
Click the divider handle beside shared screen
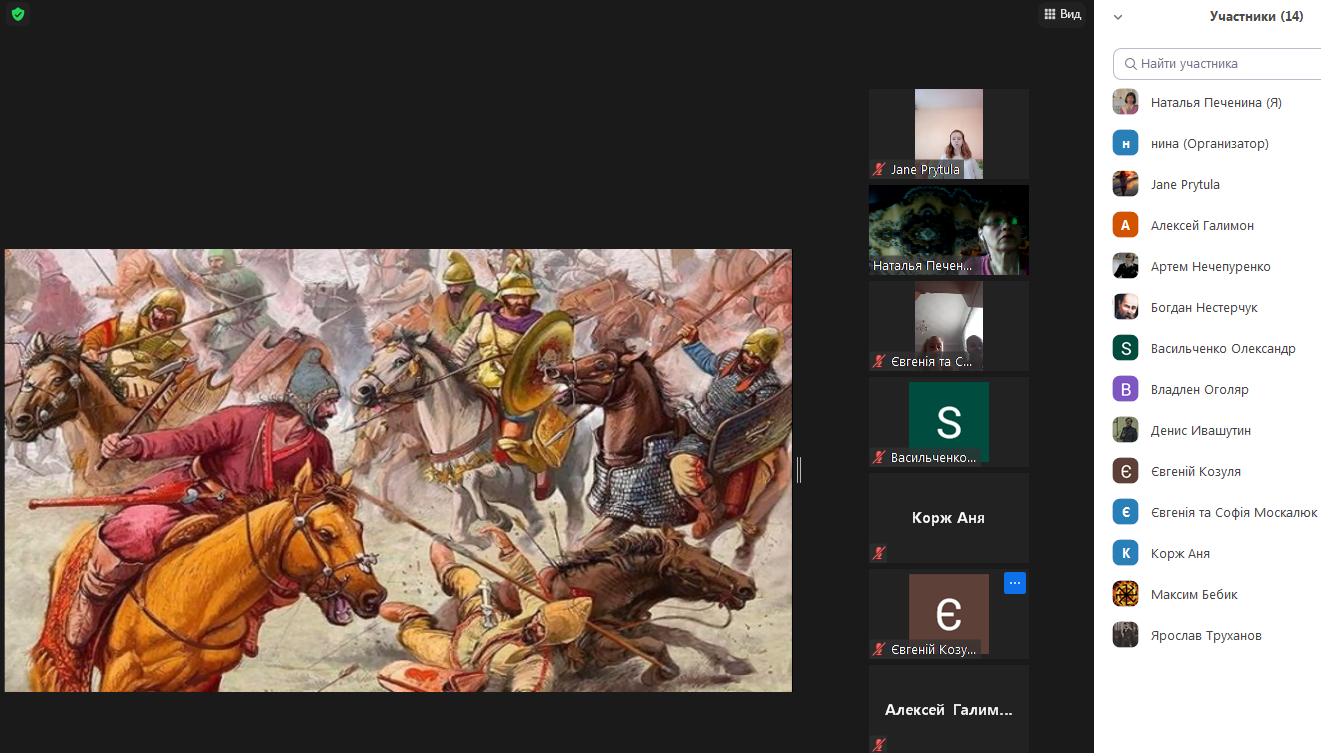[x=799, y=470]
